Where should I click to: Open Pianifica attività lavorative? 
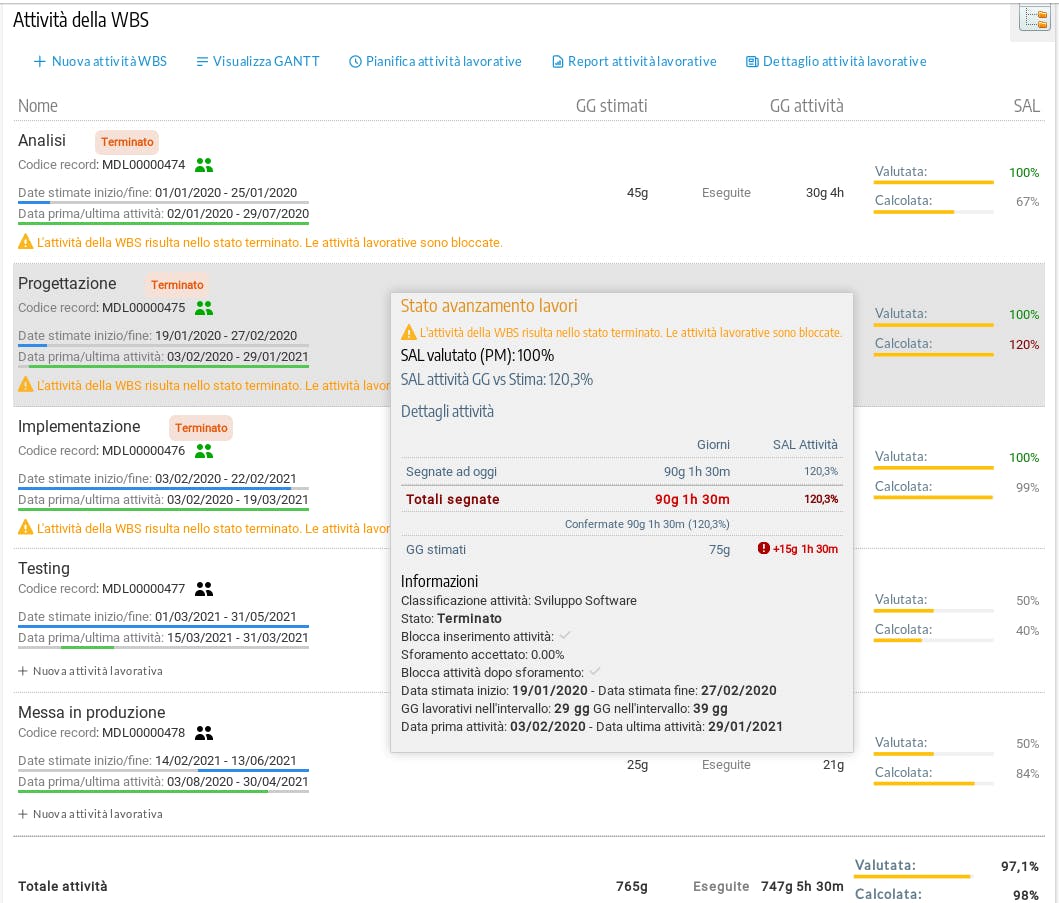(435, 62)
